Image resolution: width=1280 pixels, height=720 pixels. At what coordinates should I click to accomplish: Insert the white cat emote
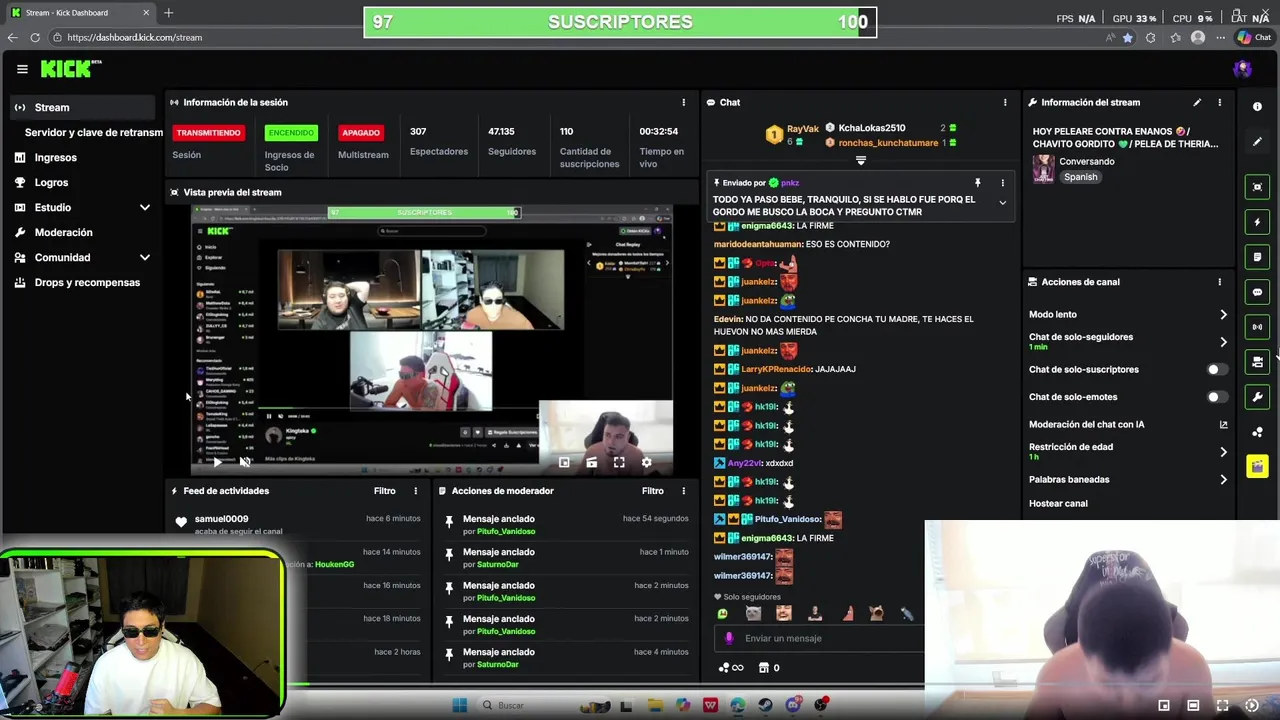[x=753, y=614]
